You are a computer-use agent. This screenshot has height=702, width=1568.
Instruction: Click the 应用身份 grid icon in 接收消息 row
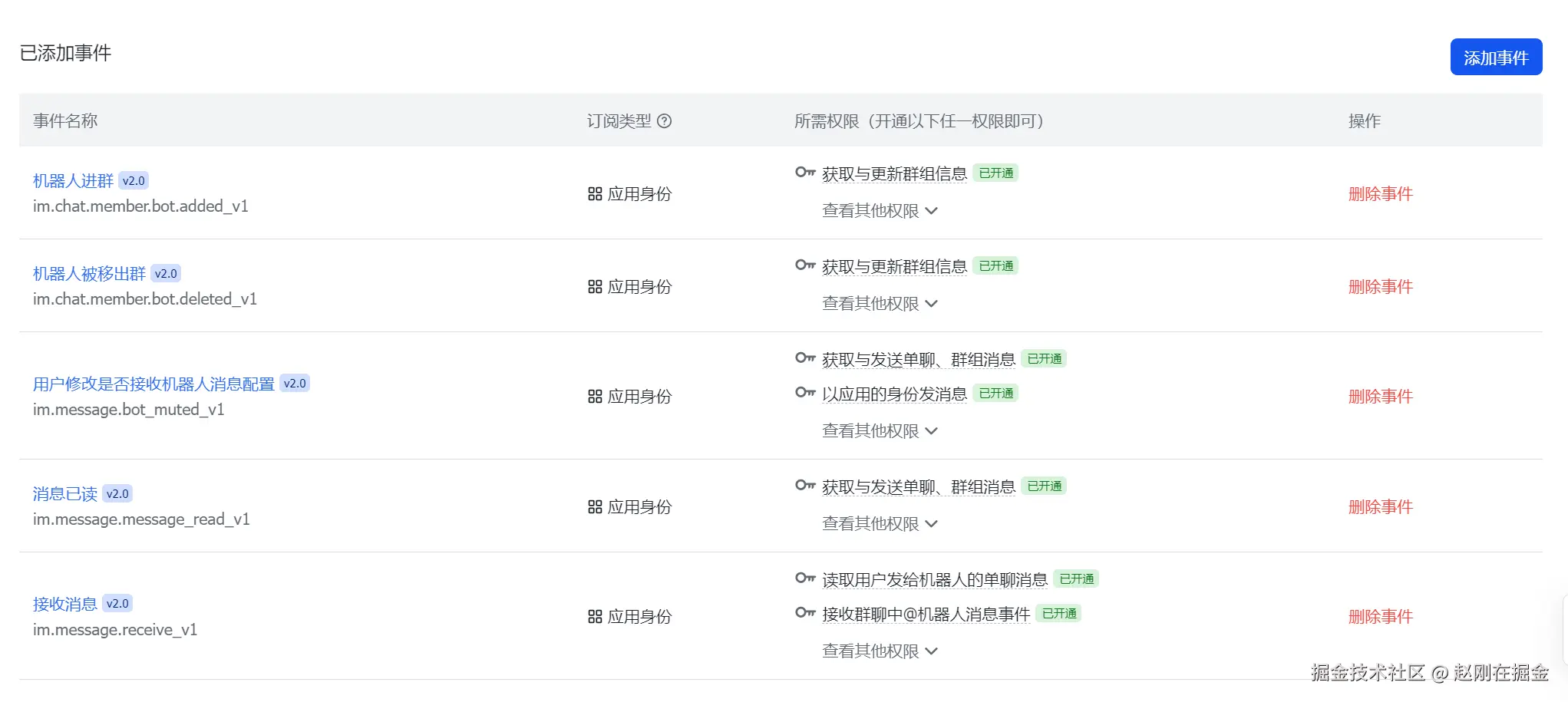tap(595, 617)
